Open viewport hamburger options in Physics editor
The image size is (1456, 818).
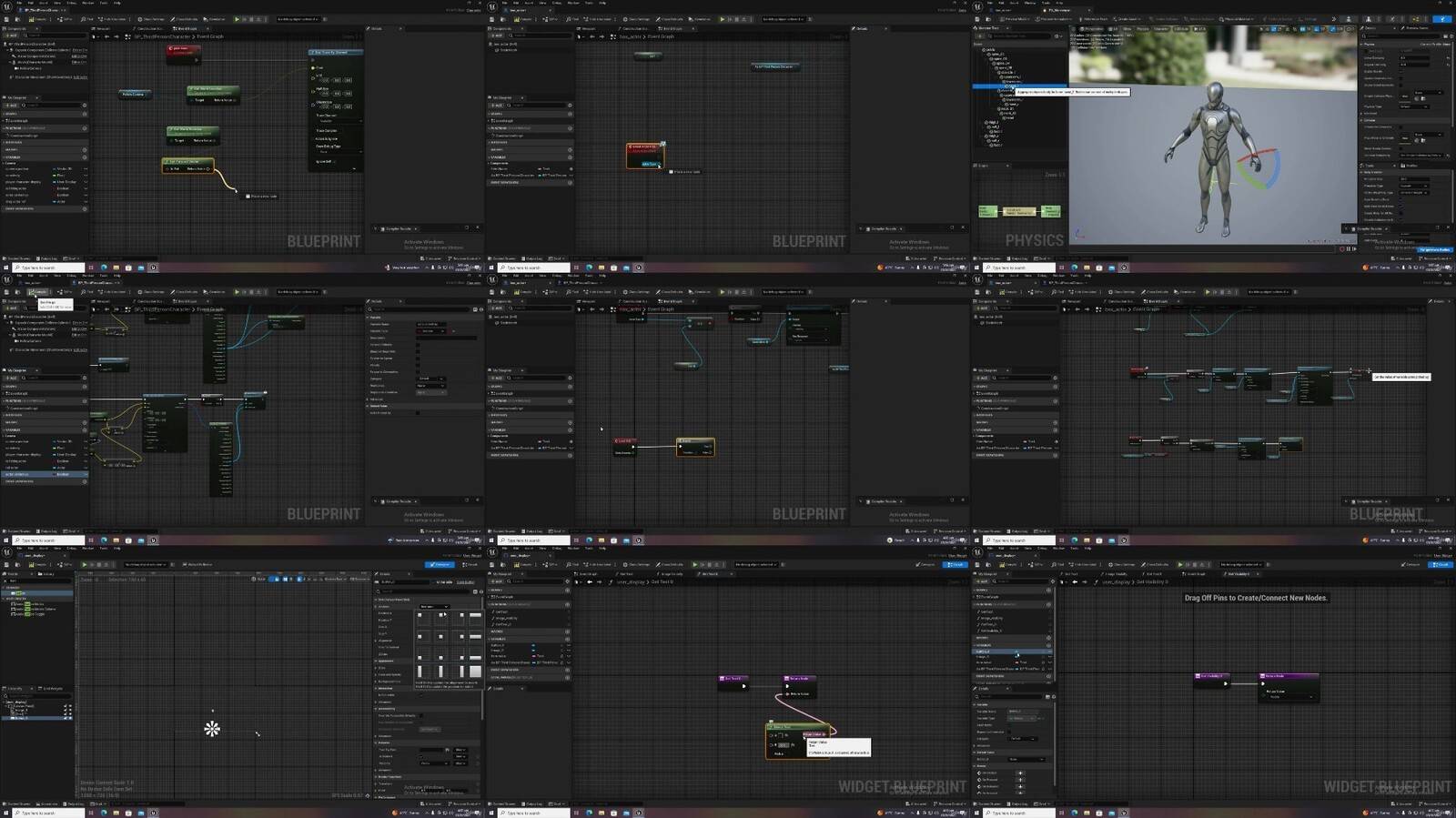pyautogui.click(x=1073, y=29)
